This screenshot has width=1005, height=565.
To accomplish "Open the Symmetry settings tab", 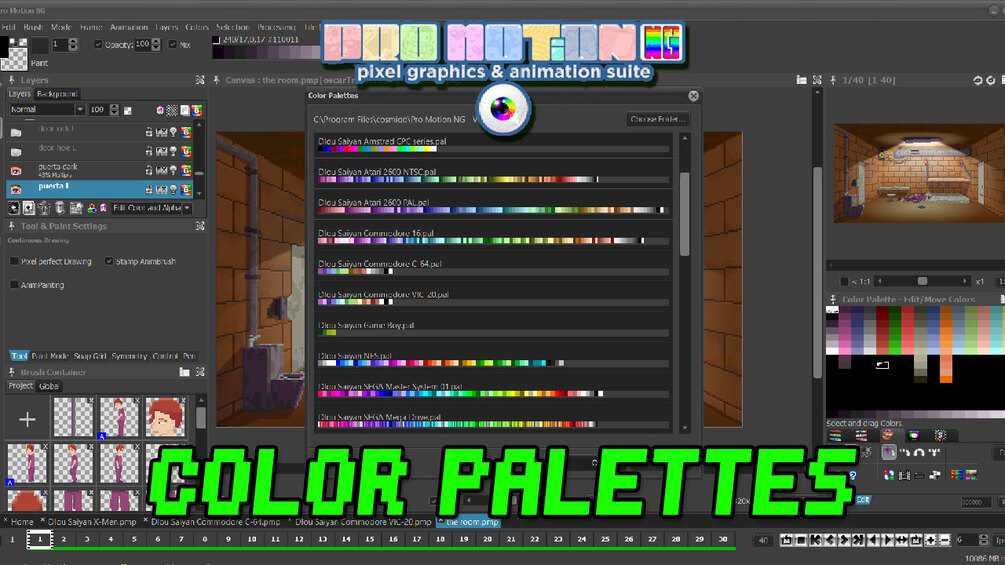I will (129, 356).
